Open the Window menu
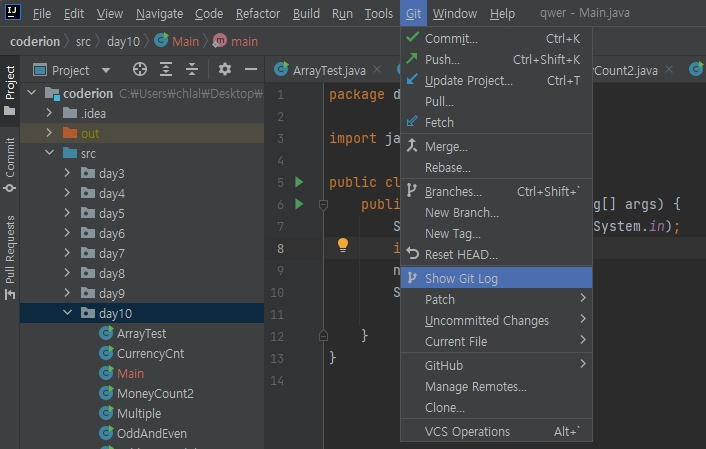Viewport: 706px width, 449px height. (455, 14)
